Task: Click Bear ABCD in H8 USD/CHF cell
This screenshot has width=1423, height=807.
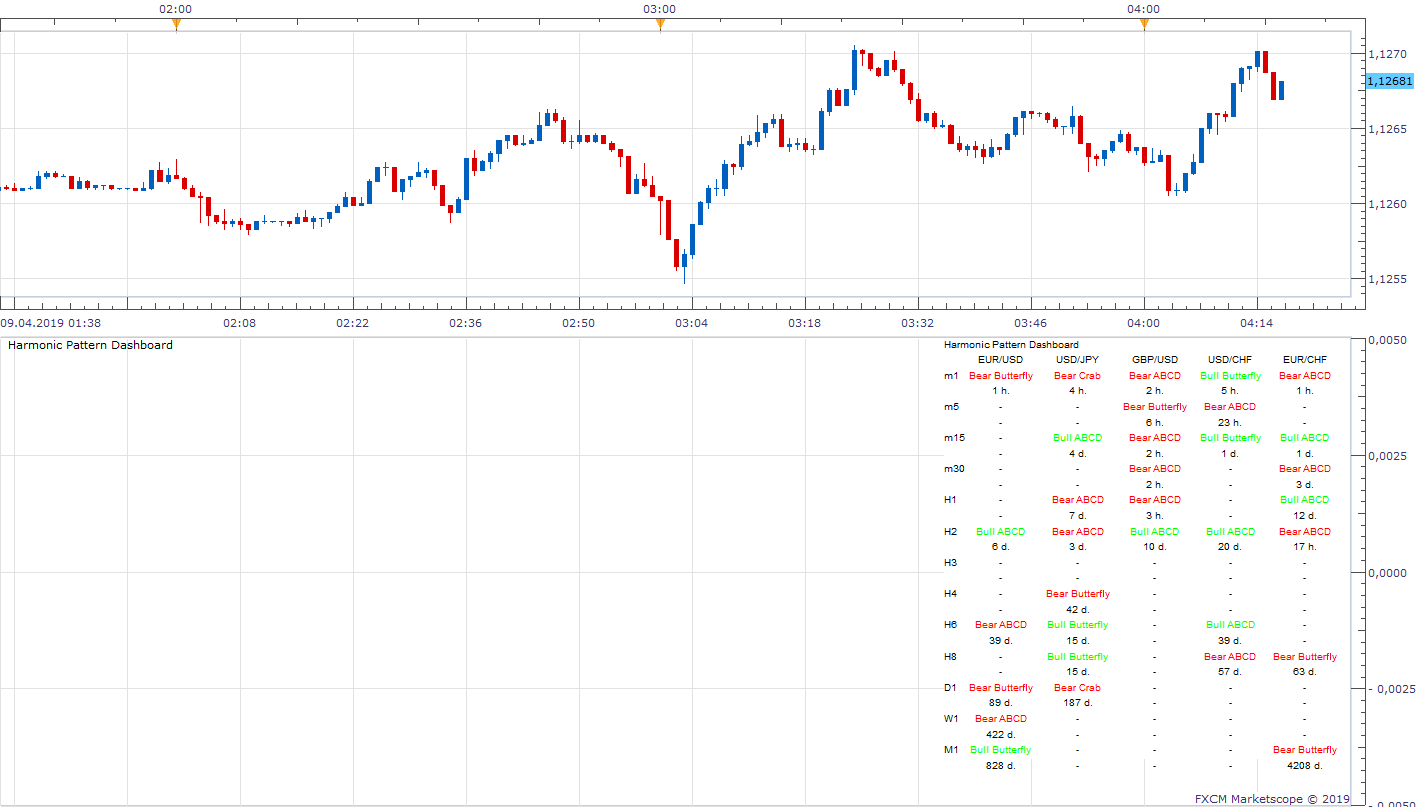Action: tap(1230, 657)
